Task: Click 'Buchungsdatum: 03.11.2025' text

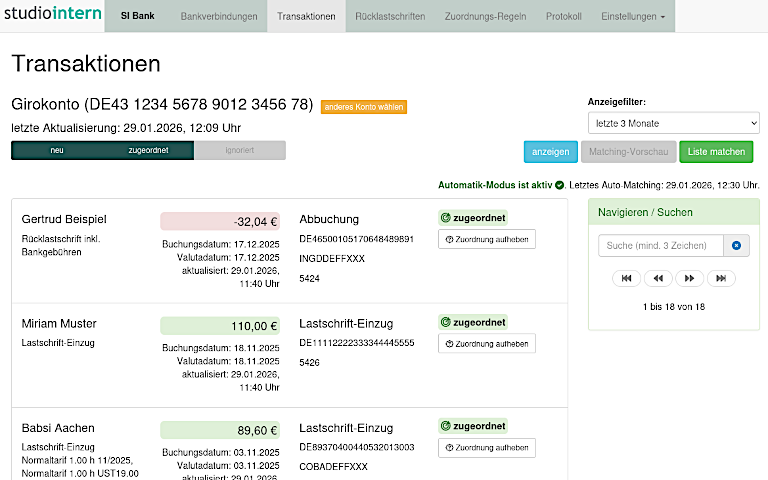Action: coord(221,452)
